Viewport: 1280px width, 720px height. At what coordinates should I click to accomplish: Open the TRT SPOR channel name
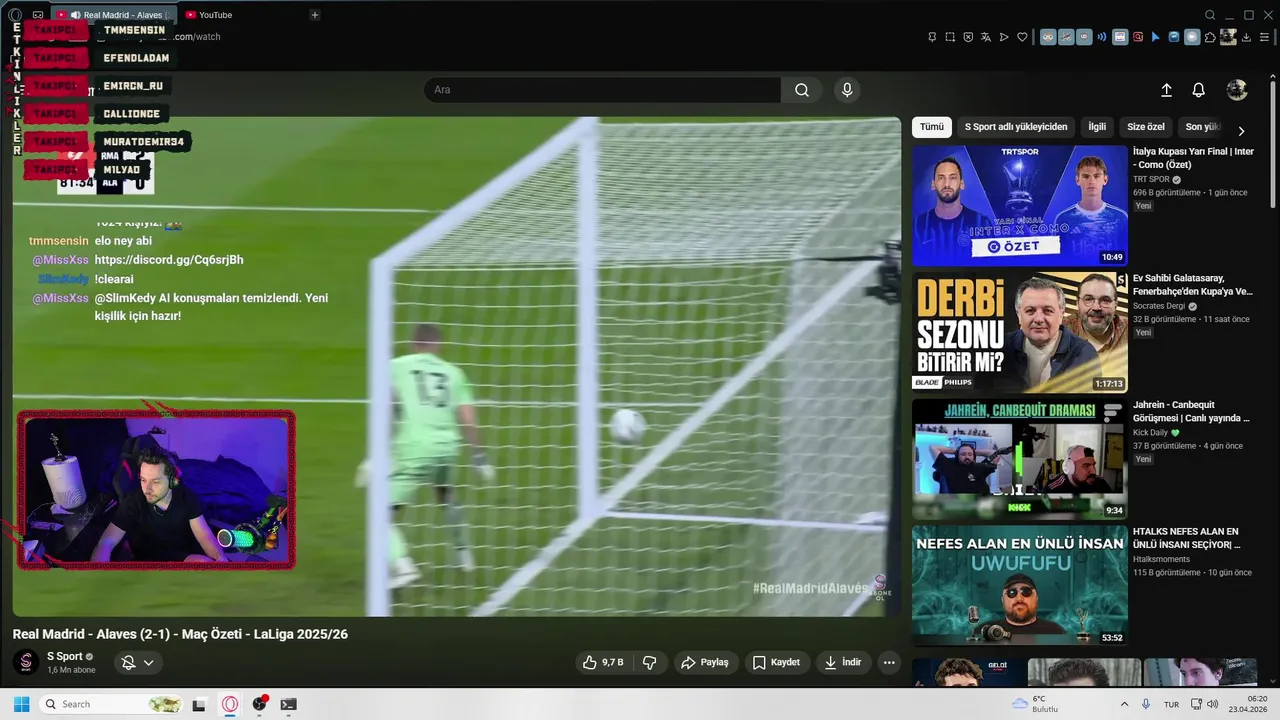tap(1151, 180)
